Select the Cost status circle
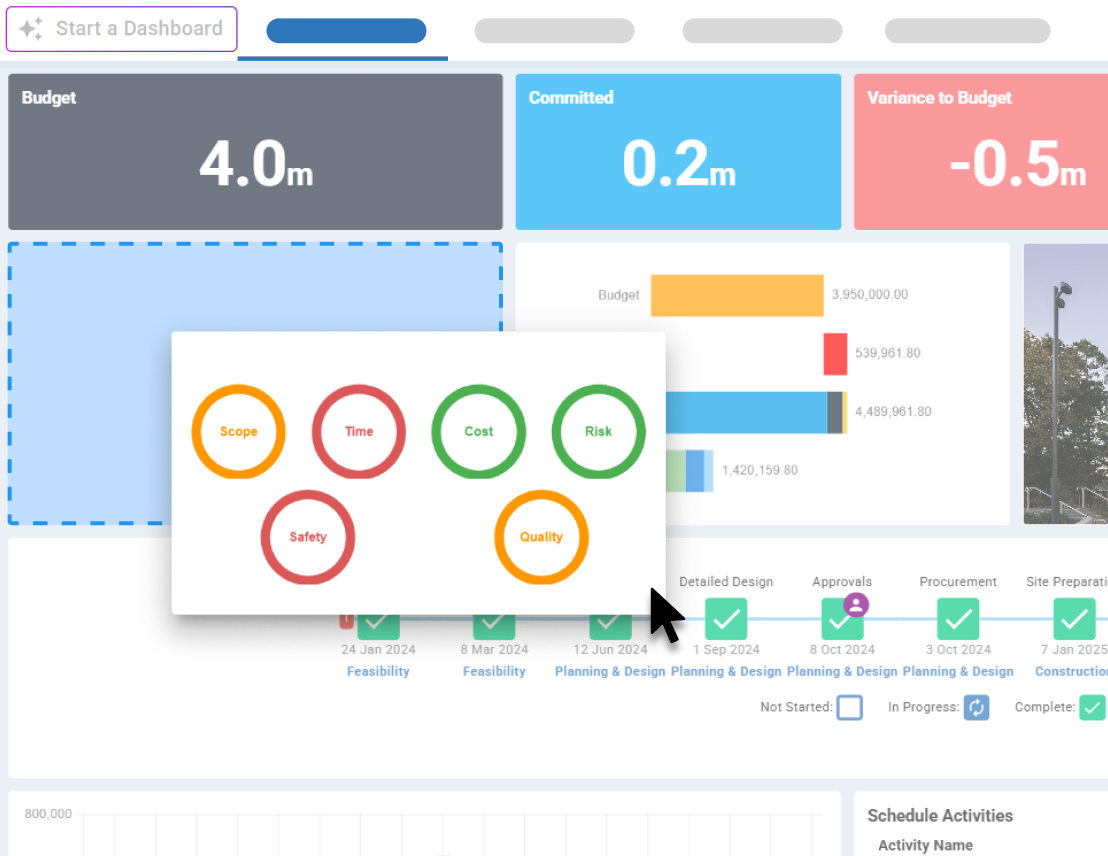This screenshot has height=856, width=1108. (478, 431)
